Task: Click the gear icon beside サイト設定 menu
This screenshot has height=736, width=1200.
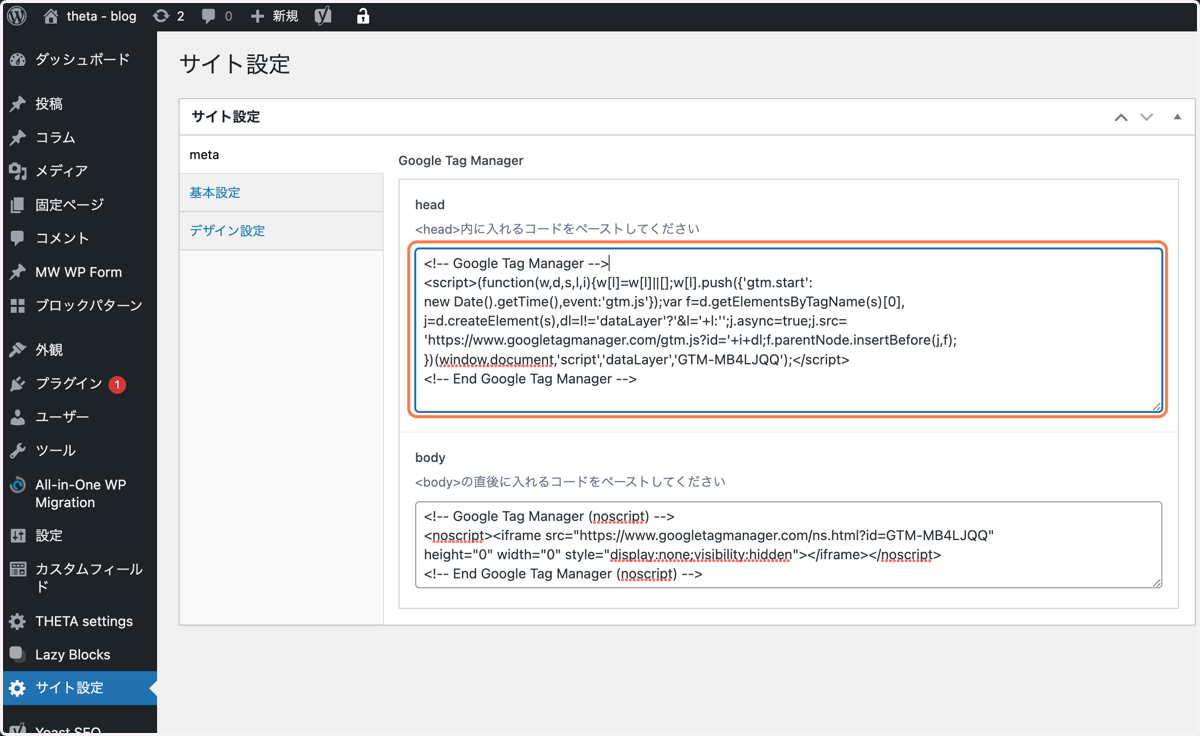Action: pos(17,688)
